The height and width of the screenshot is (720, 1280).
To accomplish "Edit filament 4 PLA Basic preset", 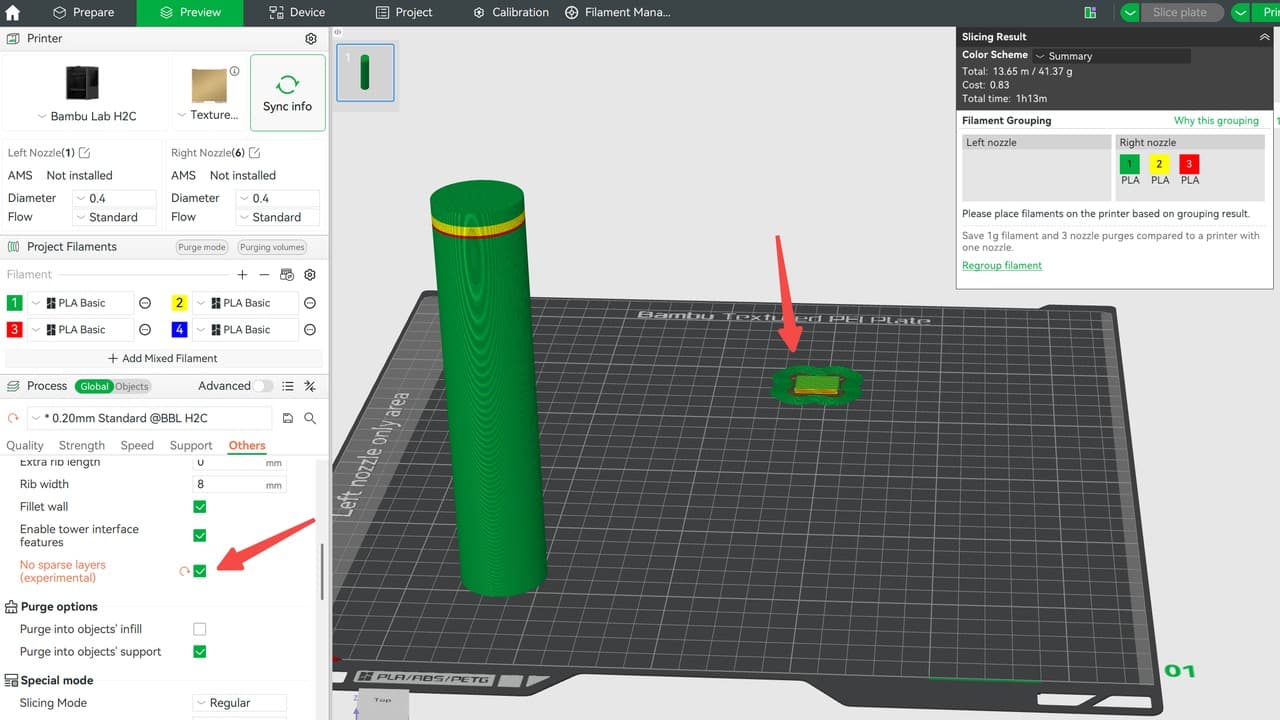I will click(310, 329).
